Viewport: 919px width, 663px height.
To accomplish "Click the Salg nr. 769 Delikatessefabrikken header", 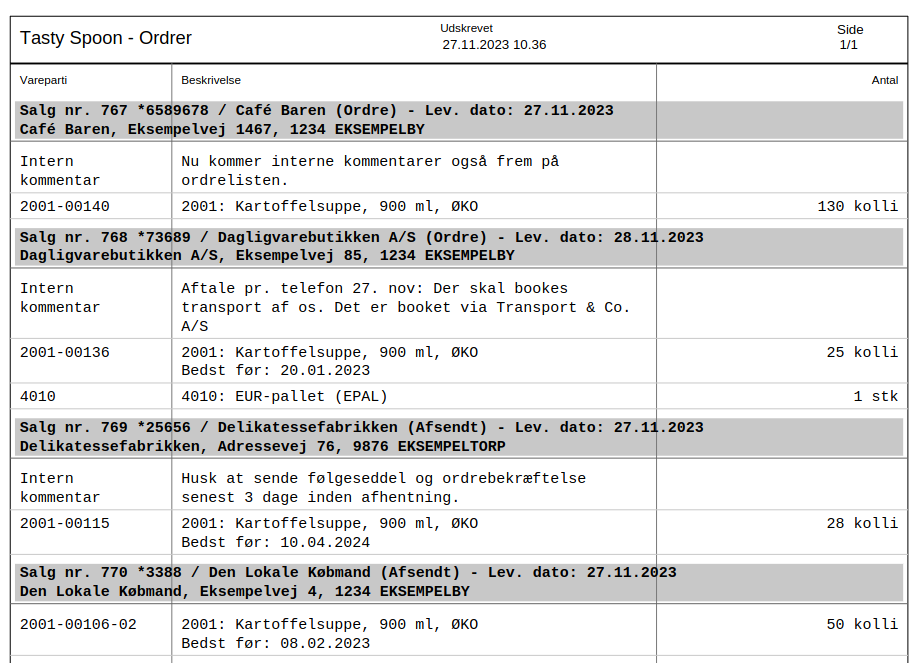I will tap(361, 428).
